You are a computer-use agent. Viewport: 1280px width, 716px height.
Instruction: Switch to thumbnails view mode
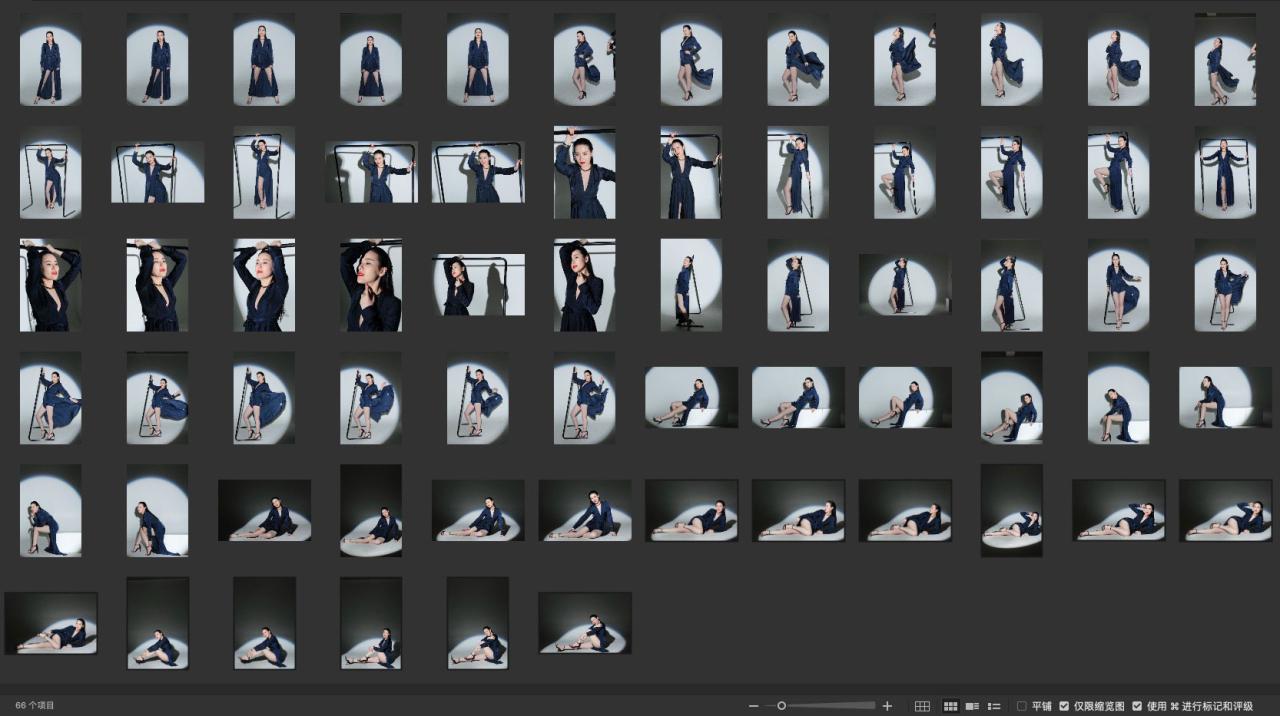click(950, 706)
